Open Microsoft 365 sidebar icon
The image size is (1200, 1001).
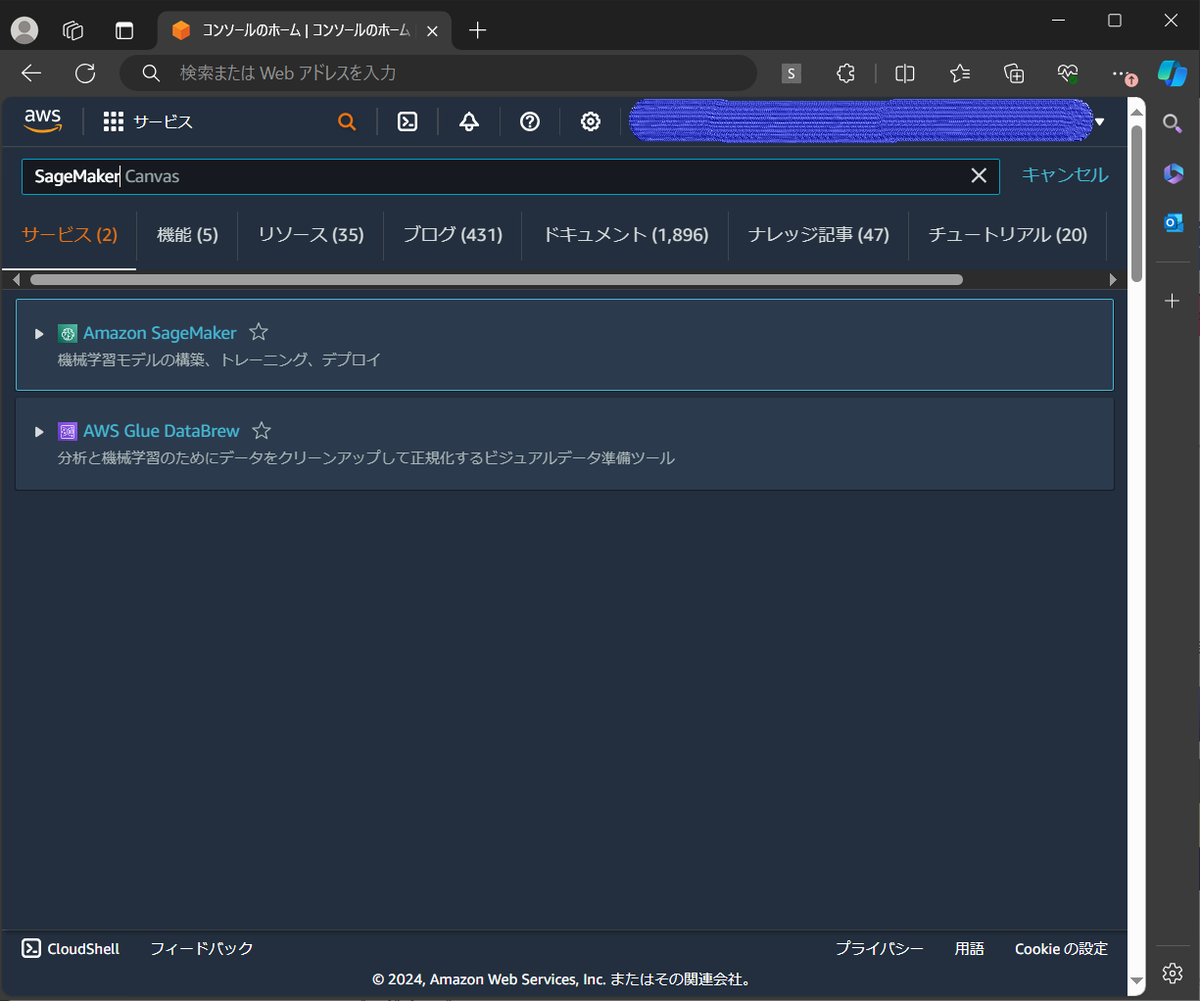click(x=1172, y=173)
